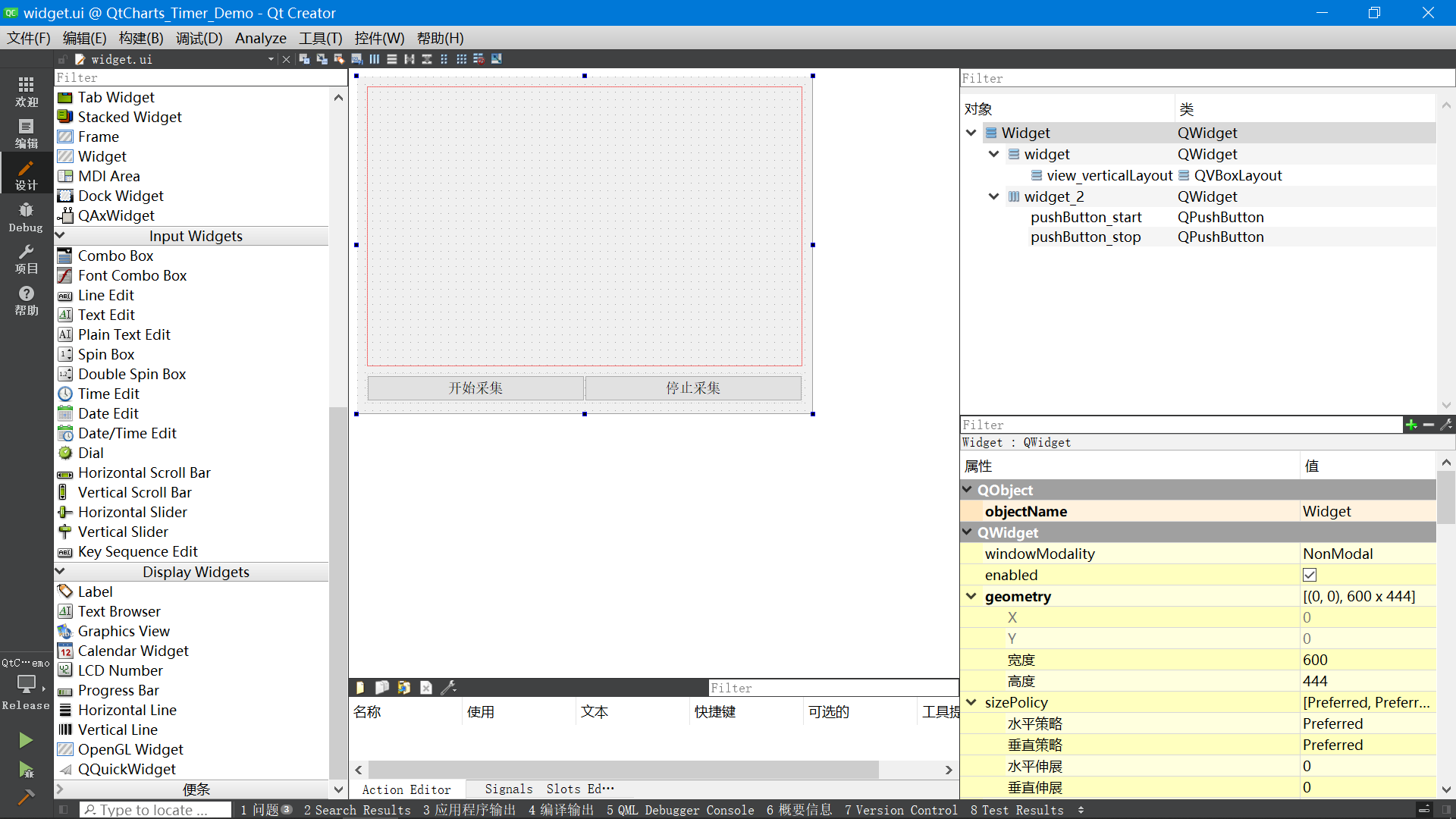Collapse the geometry property group

(971, 596)
